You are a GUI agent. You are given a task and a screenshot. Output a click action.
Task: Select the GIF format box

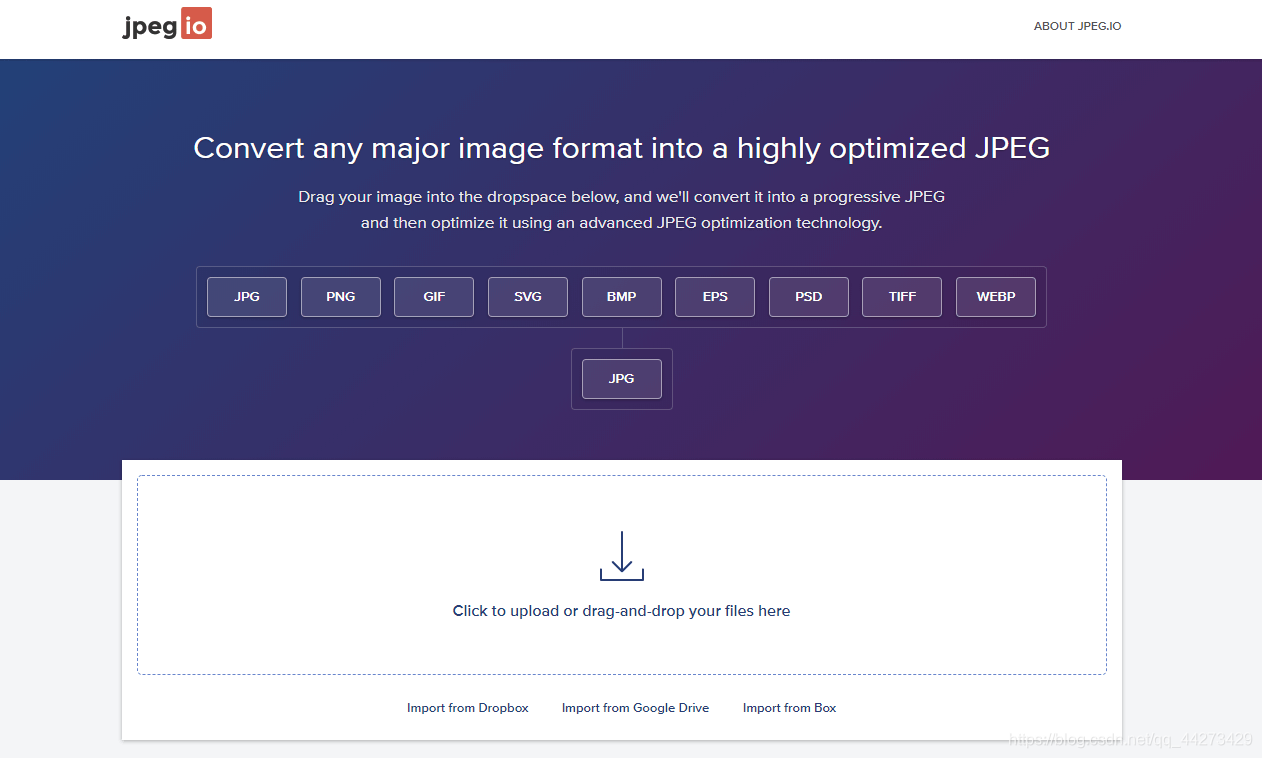(434, 297)
